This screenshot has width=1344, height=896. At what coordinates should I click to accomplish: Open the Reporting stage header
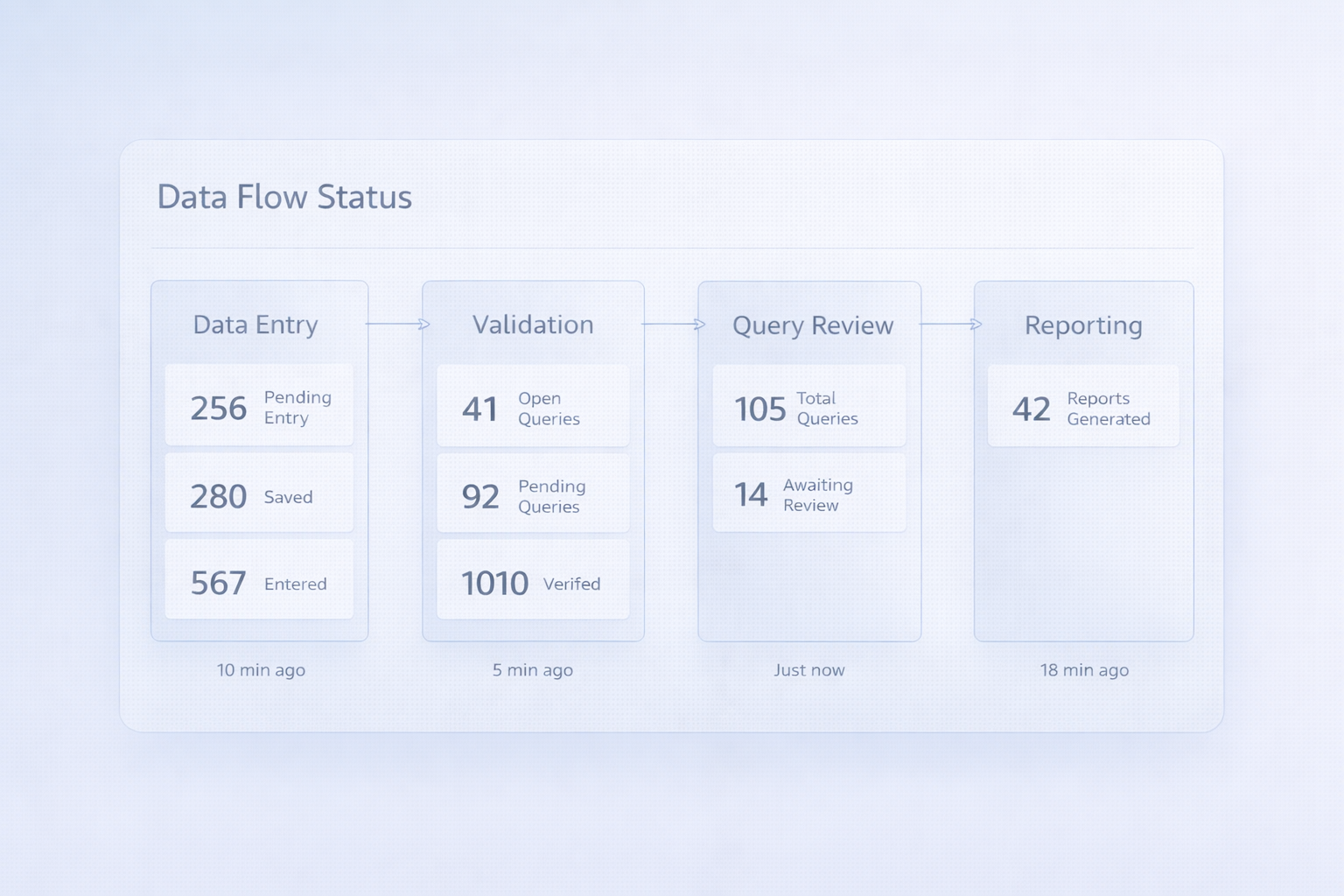coord(1083,325)
